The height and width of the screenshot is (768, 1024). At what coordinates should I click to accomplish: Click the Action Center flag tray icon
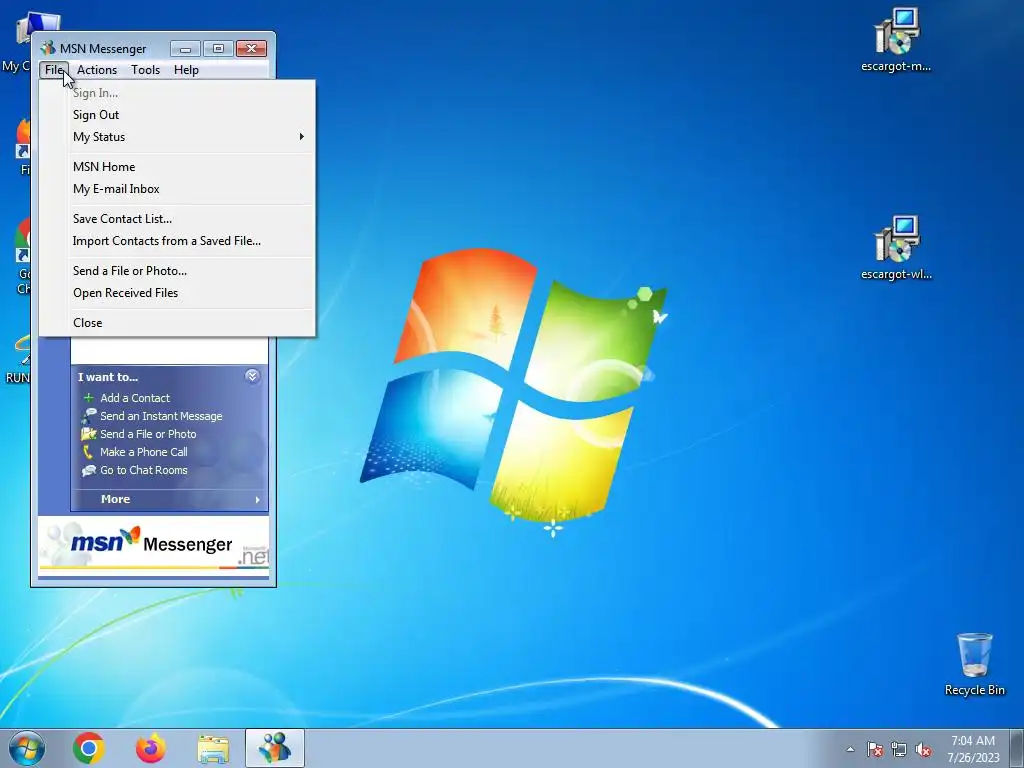(x=874, y=749)
